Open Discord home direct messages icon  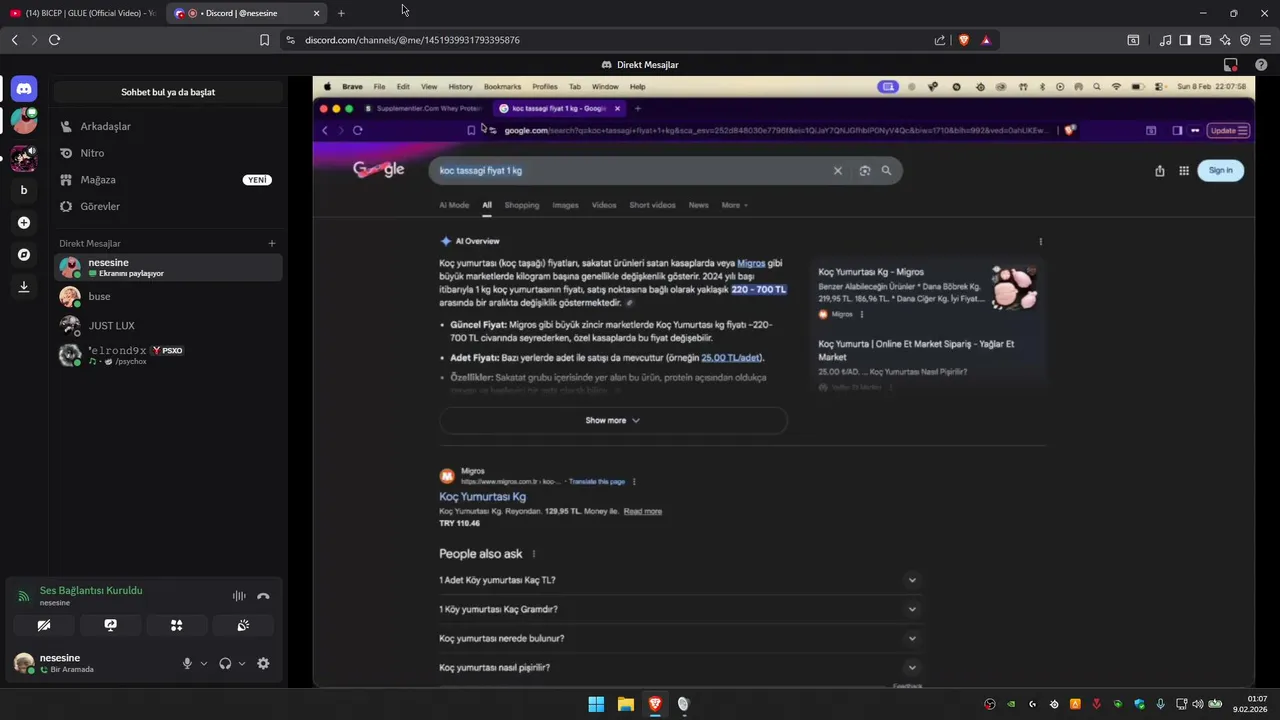click(24, 89)
